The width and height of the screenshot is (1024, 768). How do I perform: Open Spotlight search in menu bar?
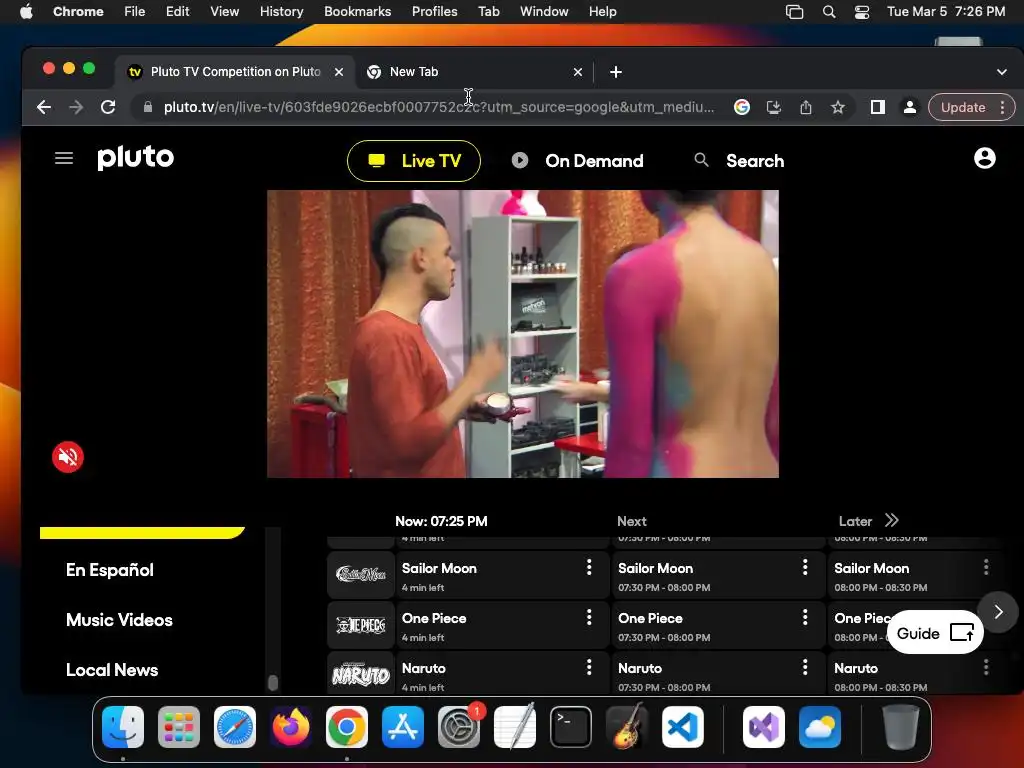tap(829, 12)
